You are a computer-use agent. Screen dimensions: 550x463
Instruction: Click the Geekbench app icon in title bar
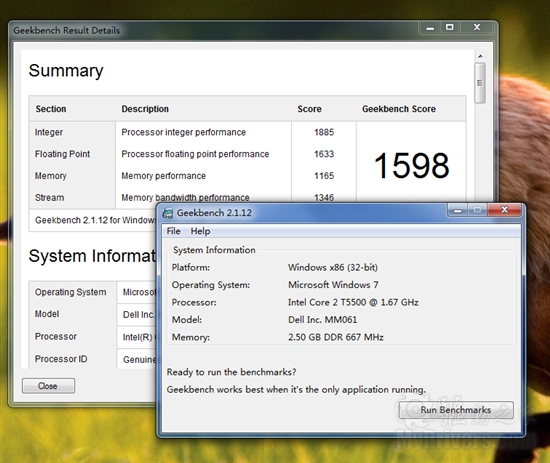[x=168, y=213]
